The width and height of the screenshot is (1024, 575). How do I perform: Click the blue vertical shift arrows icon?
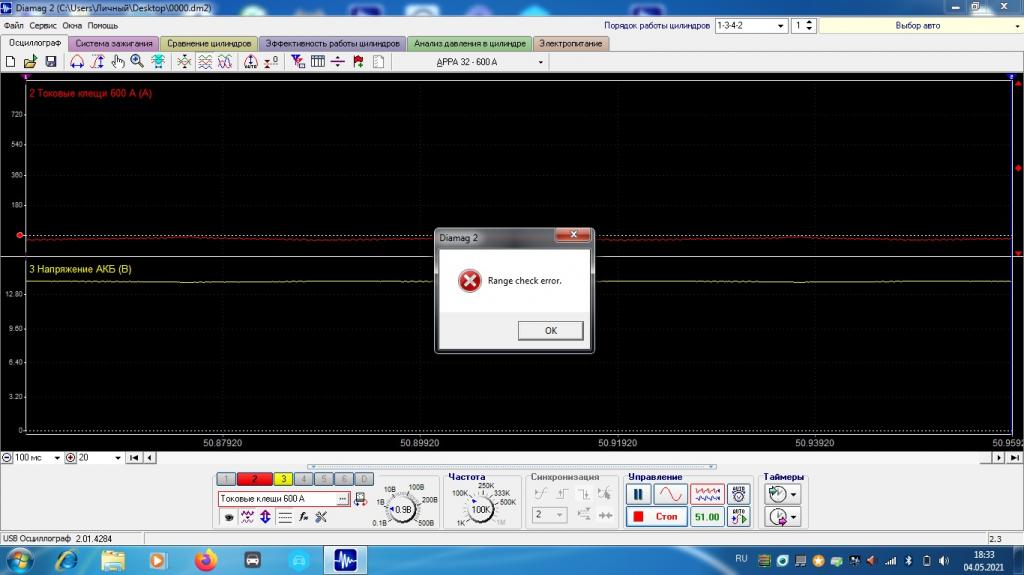(x=265, y=517)
